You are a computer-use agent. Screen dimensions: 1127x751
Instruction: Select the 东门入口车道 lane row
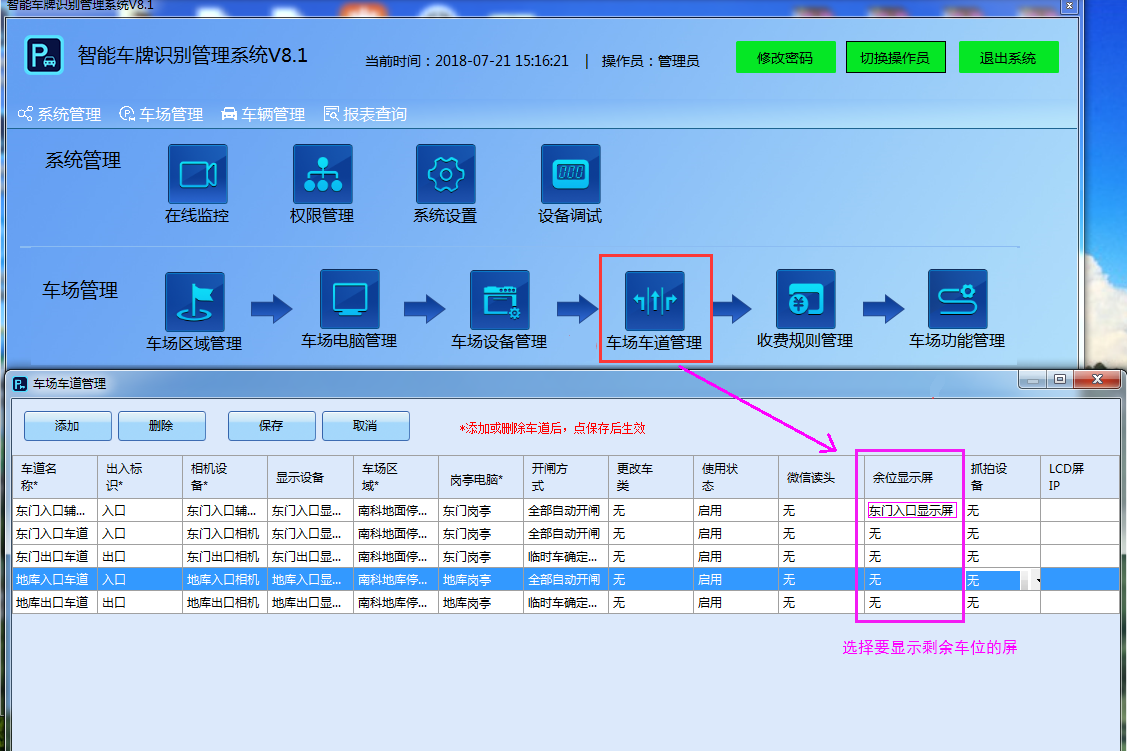click(x=566, y=534)
